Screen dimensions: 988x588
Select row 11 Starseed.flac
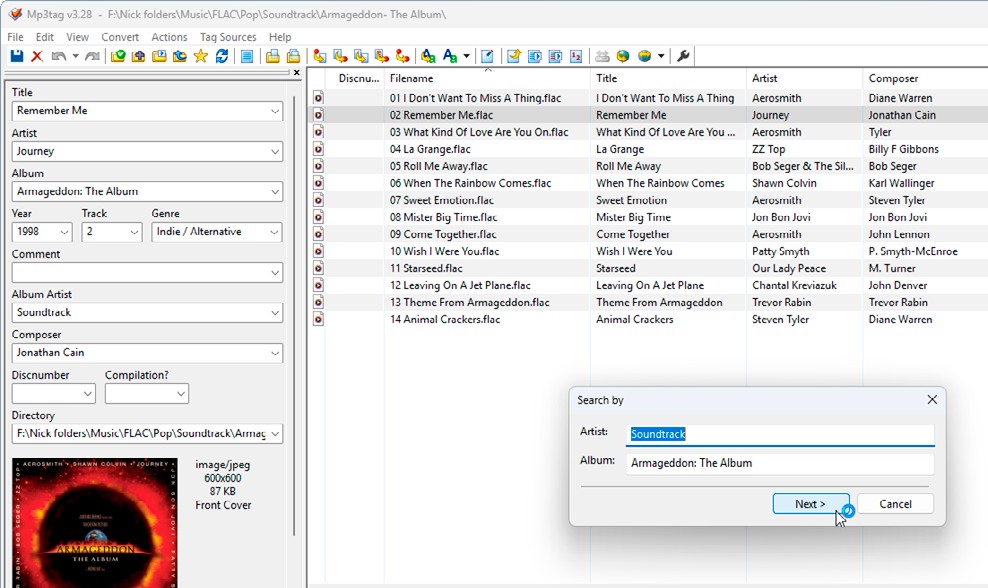[648, 268]
